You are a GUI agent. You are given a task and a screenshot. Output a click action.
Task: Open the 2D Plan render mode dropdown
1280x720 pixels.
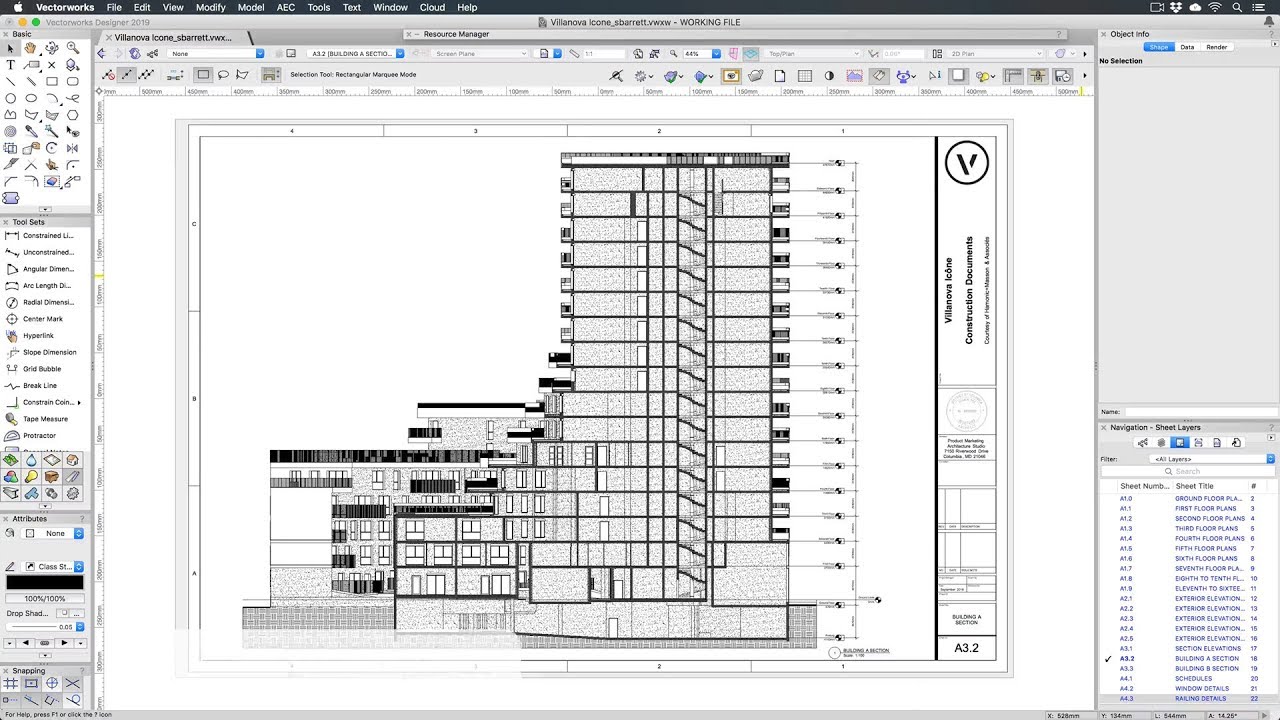[996, 53]
